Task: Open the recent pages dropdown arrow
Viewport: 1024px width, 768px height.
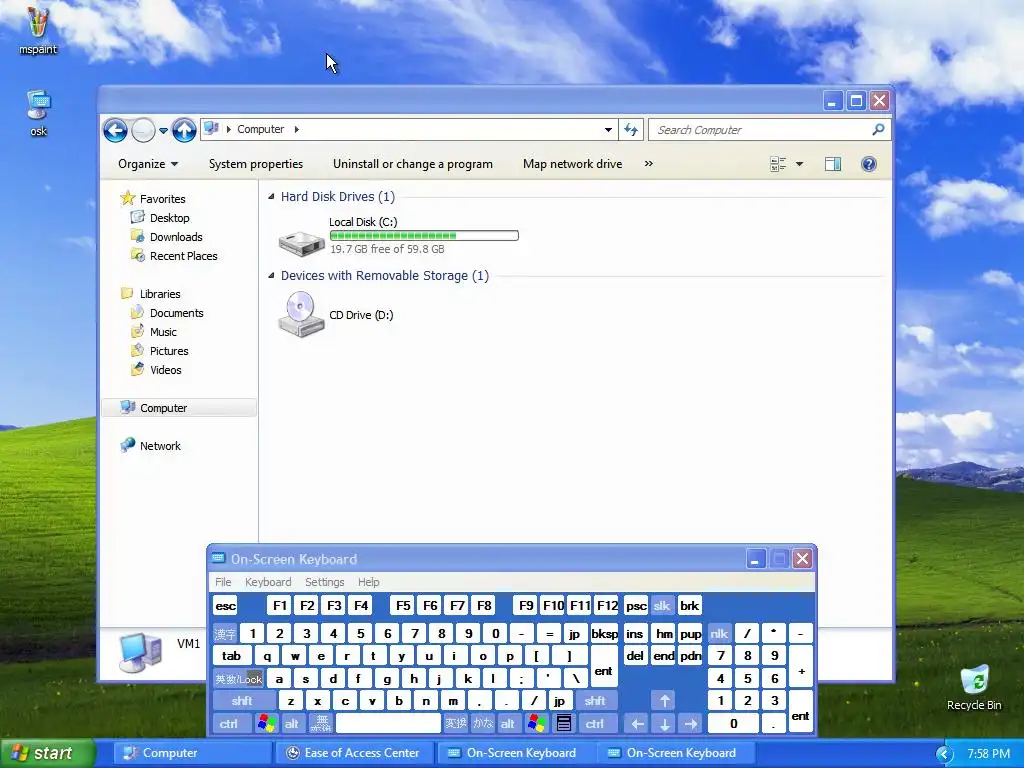Action: (x=163, y=131)
